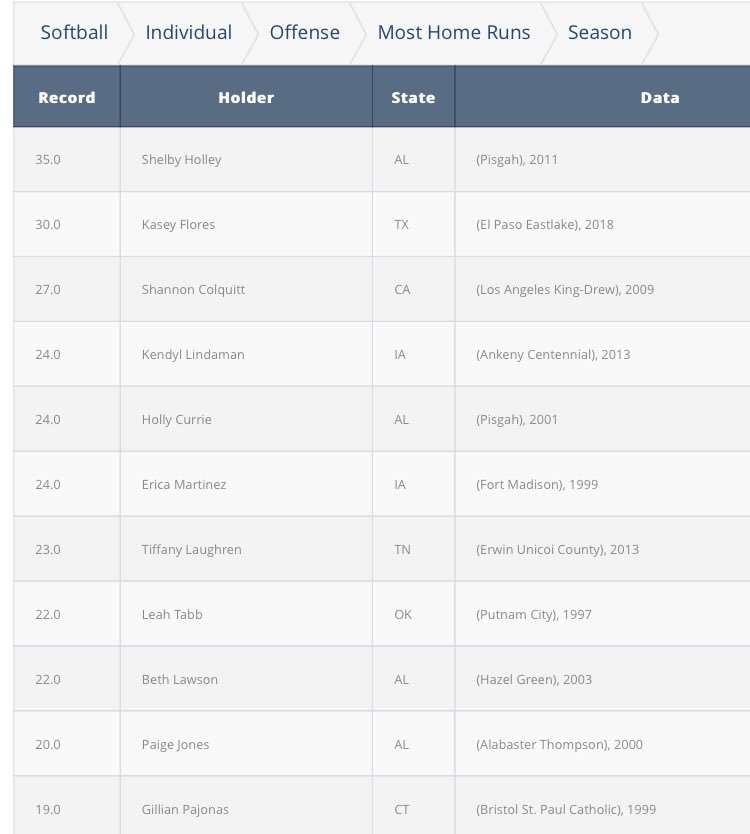Select Tiffany Laughren holder cell
This screenshot has height=834, width=750.
coord(246,549)
